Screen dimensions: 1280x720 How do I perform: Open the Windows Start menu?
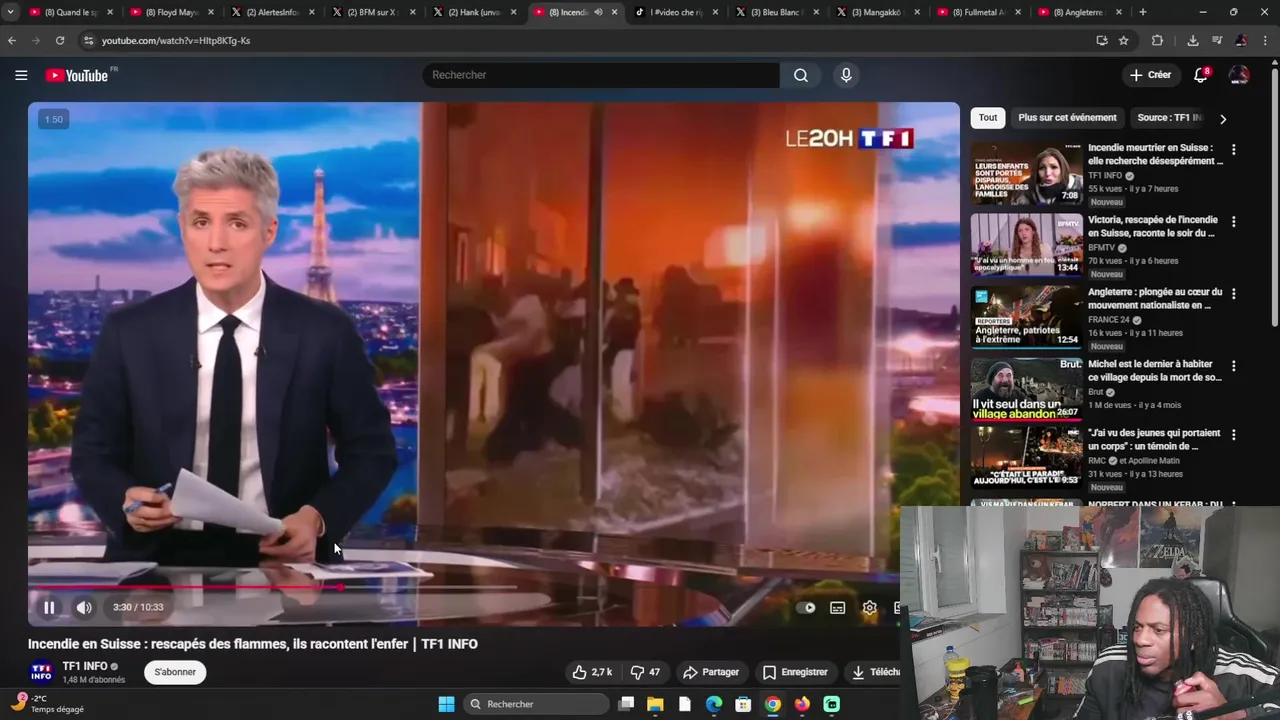(446, 704)
